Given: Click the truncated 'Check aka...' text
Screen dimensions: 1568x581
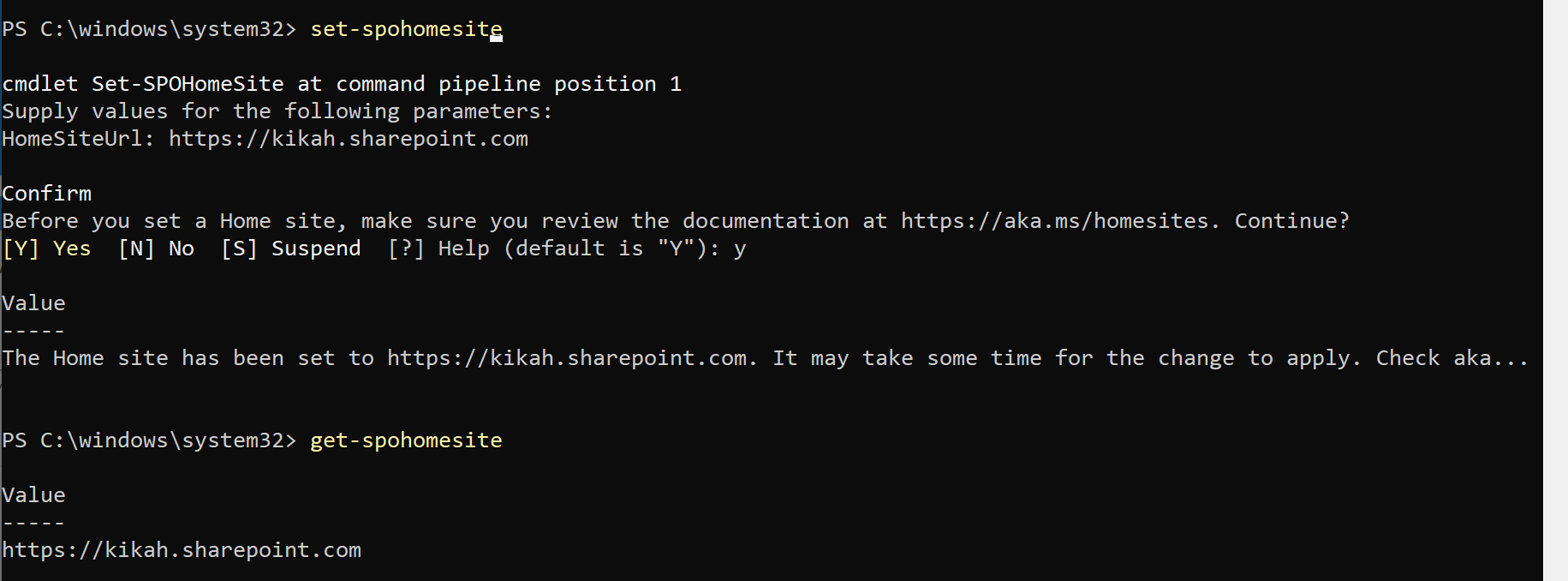Looking at the screenshot, I should (x=1452, y=358).
